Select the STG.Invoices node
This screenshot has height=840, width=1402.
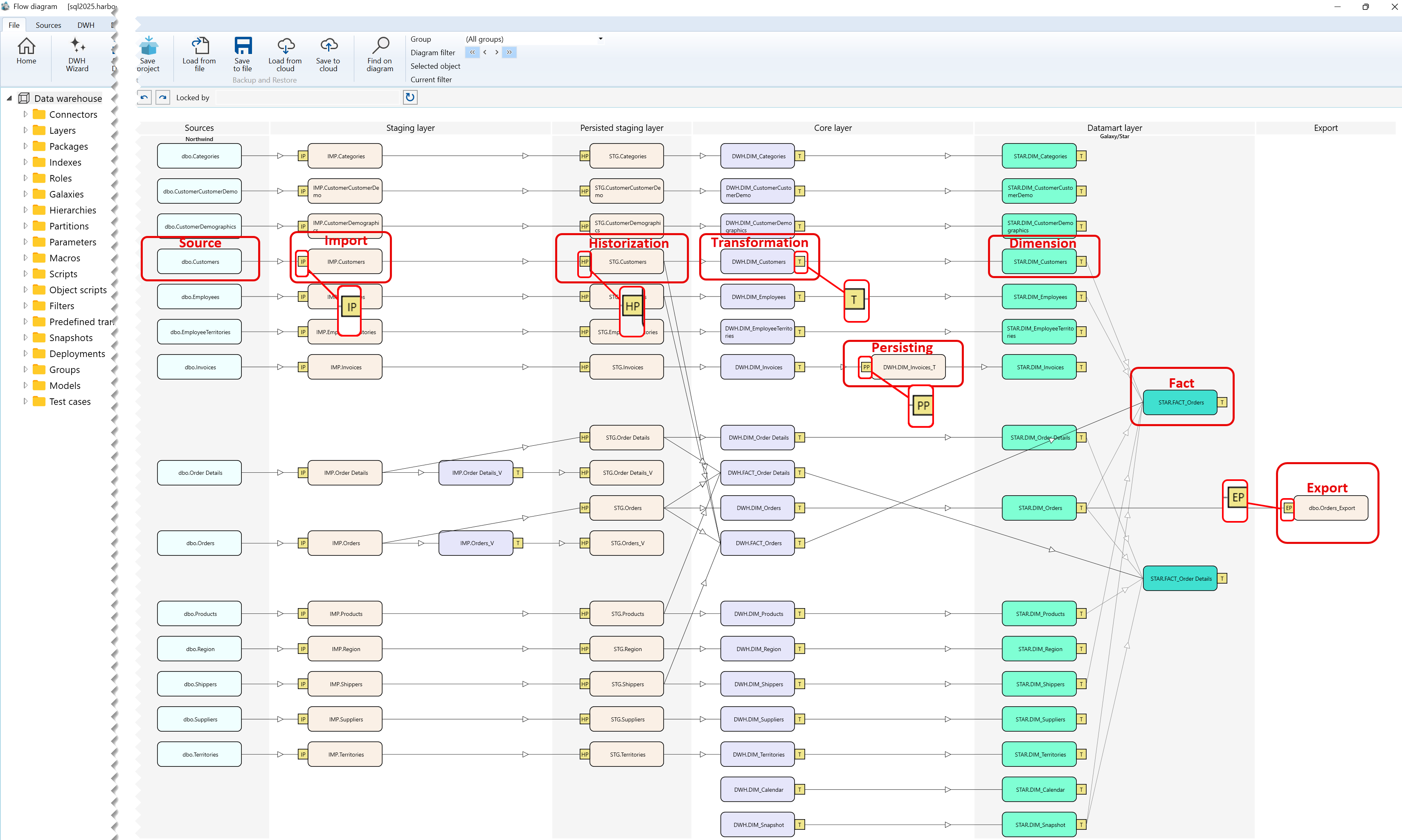pyautogui.click(x=627, y=367)
